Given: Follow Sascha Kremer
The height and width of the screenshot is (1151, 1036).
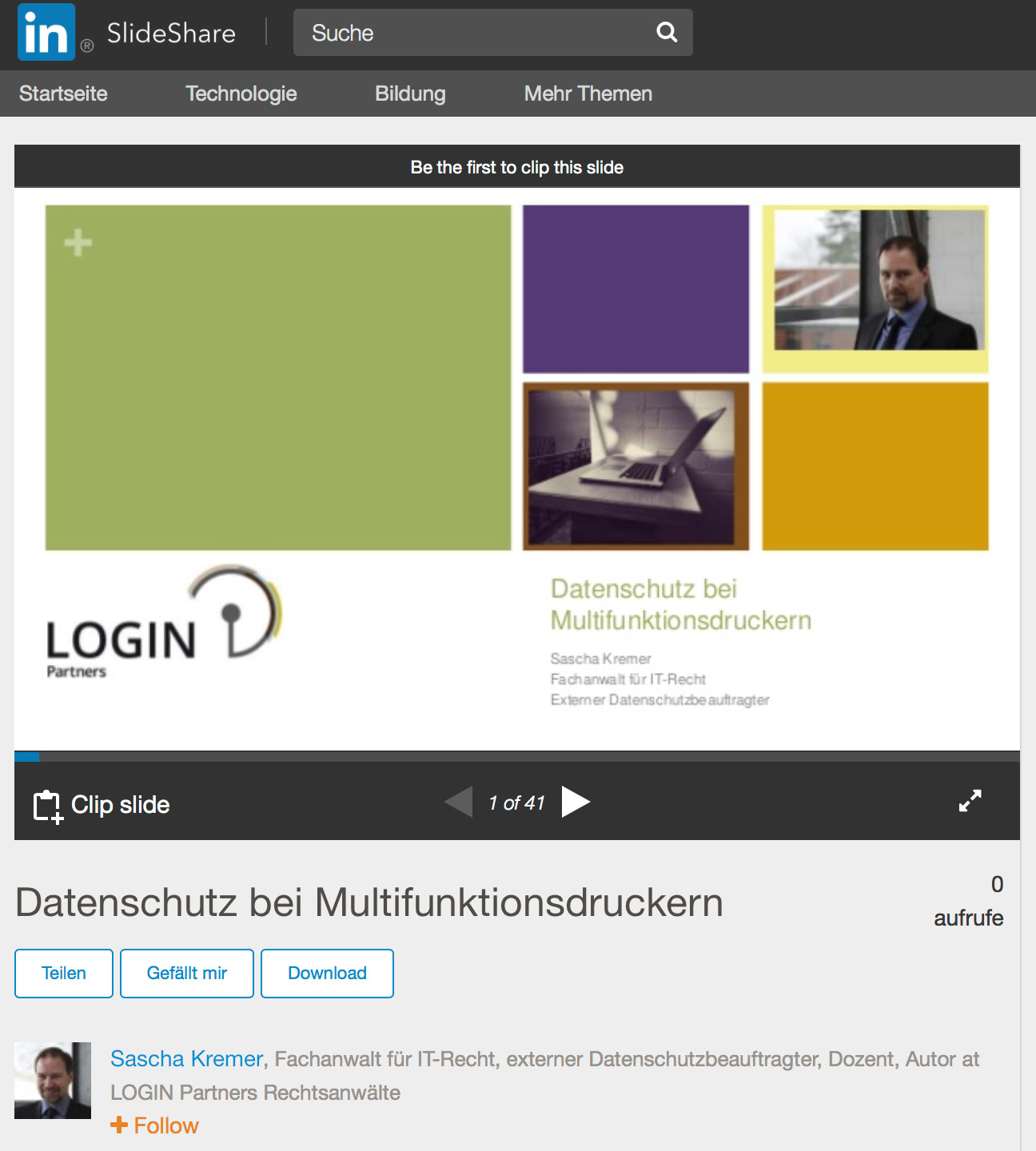Looking at the screenshot, I should 153,1125.
